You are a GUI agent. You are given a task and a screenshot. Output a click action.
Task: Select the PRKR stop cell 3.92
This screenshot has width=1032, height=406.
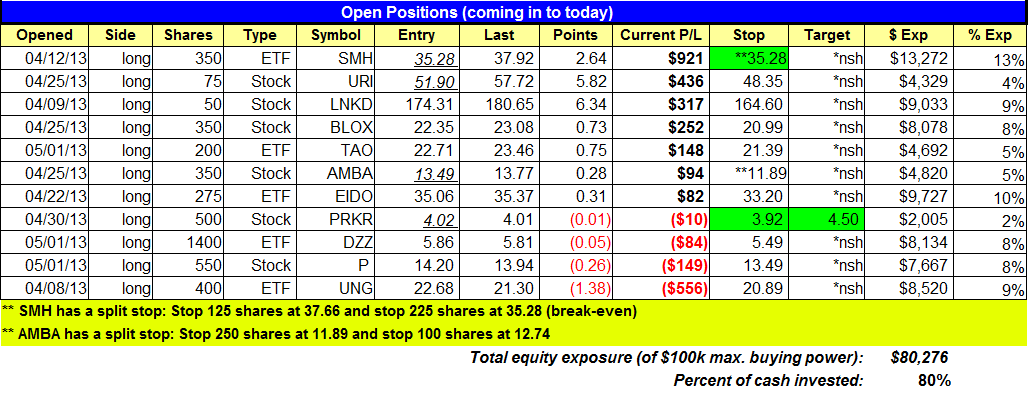[x=750, y=219]
